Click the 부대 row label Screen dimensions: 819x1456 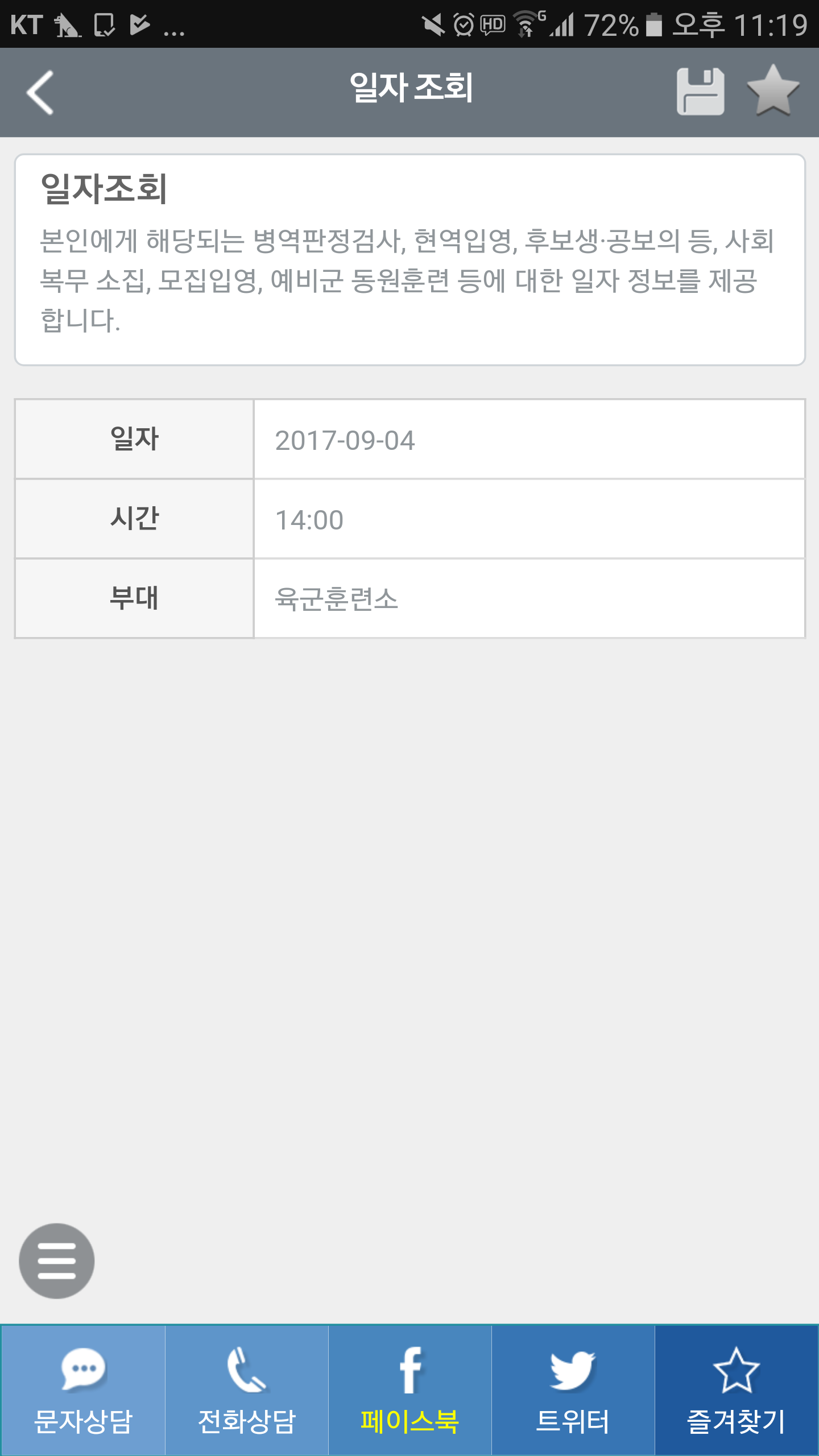point(134,598)
